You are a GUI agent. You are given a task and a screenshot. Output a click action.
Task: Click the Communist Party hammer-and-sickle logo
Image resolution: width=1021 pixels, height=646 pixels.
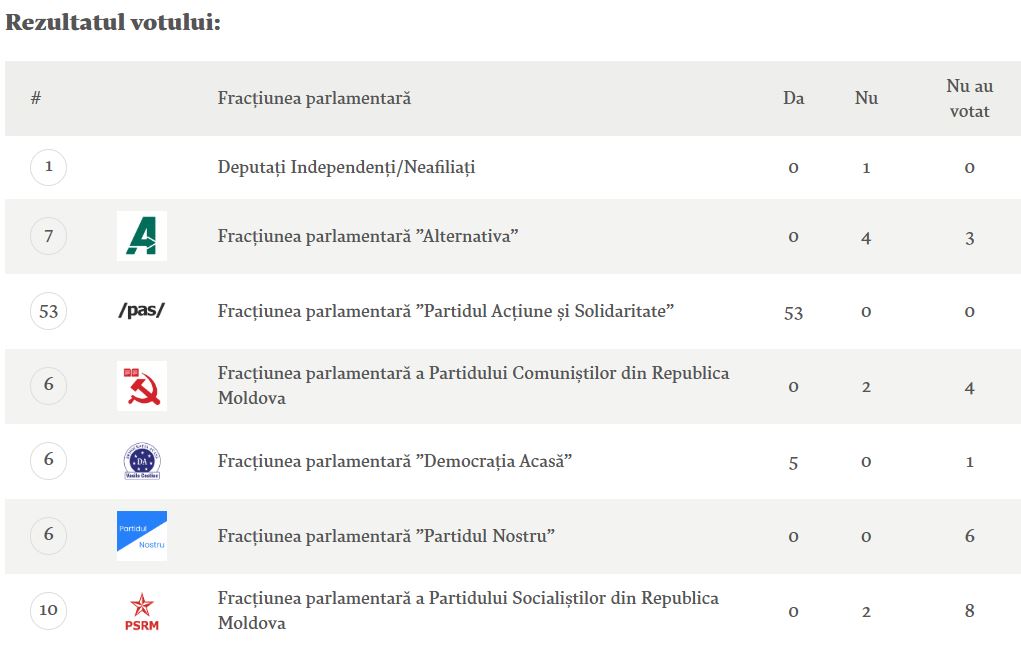click(x=141, y=385)
